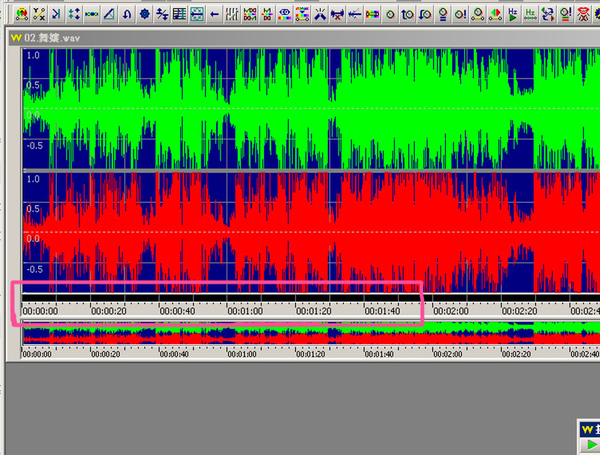Click the left-pointing arrow Reverse icon
Image resolution: width=600 pixels, height=455 pixels.
[x=215, y=15]
